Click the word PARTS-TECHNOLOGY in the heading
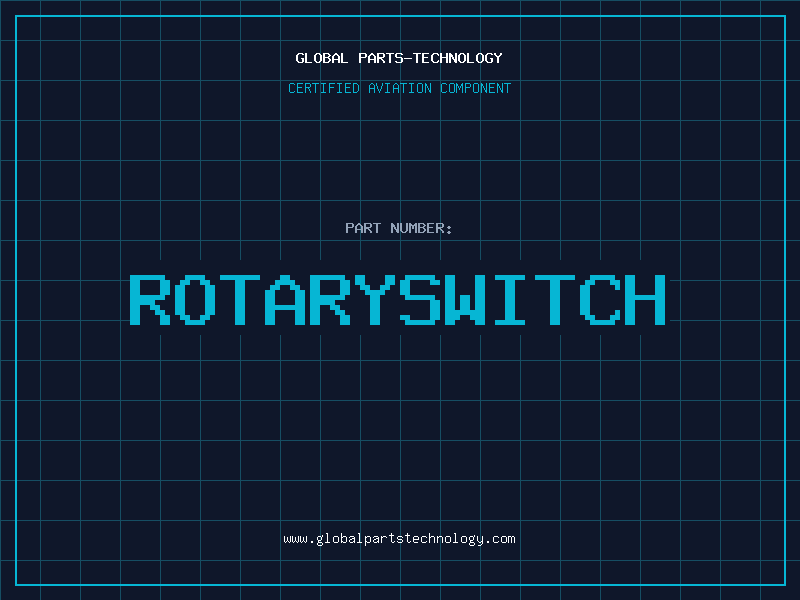 (x=430, y=58)
